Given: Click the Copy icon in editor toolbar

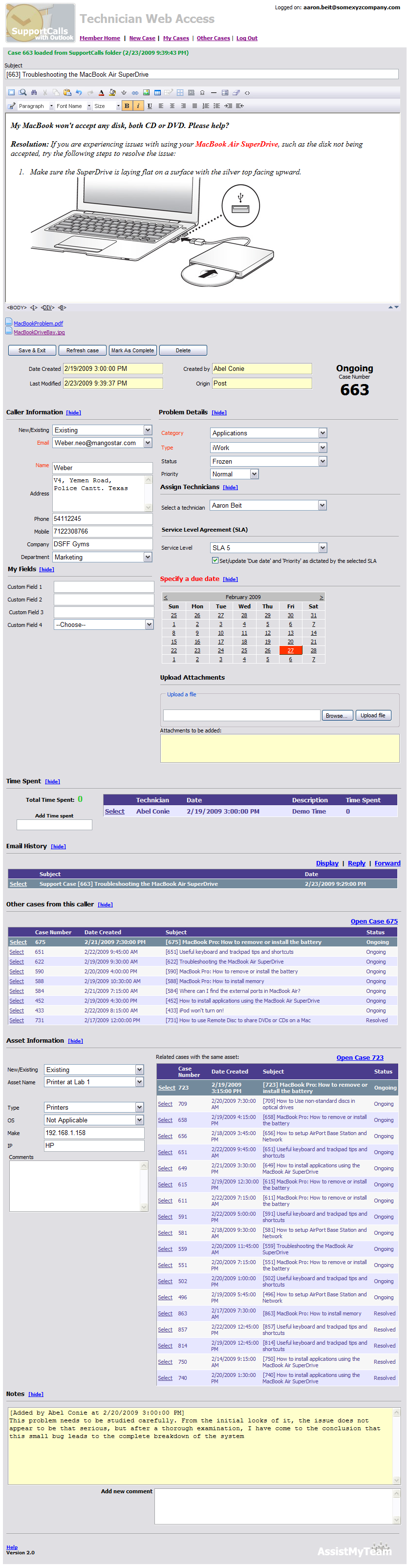Looking at the screenshot, I should [56, 92].
